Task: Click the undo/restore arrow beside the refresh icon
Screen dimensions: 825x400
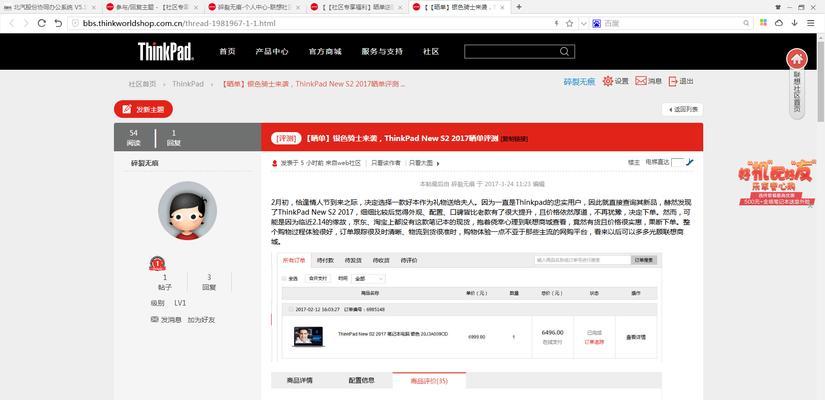Action: click(58, 23)
